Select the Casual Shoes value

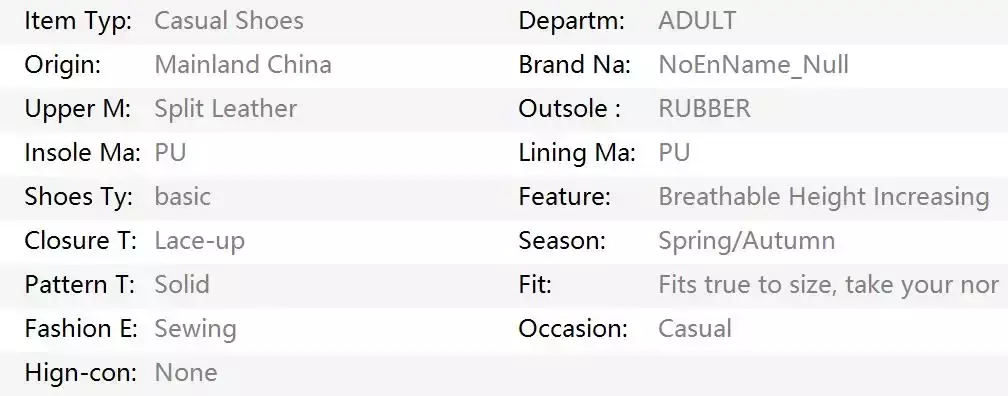coord(229,21)
